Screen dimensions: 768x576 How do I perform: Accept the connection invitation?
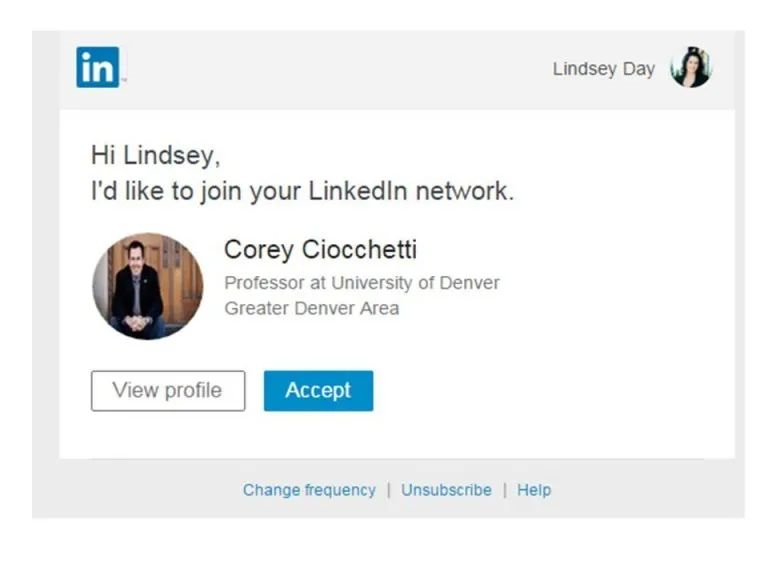point(318,391)
